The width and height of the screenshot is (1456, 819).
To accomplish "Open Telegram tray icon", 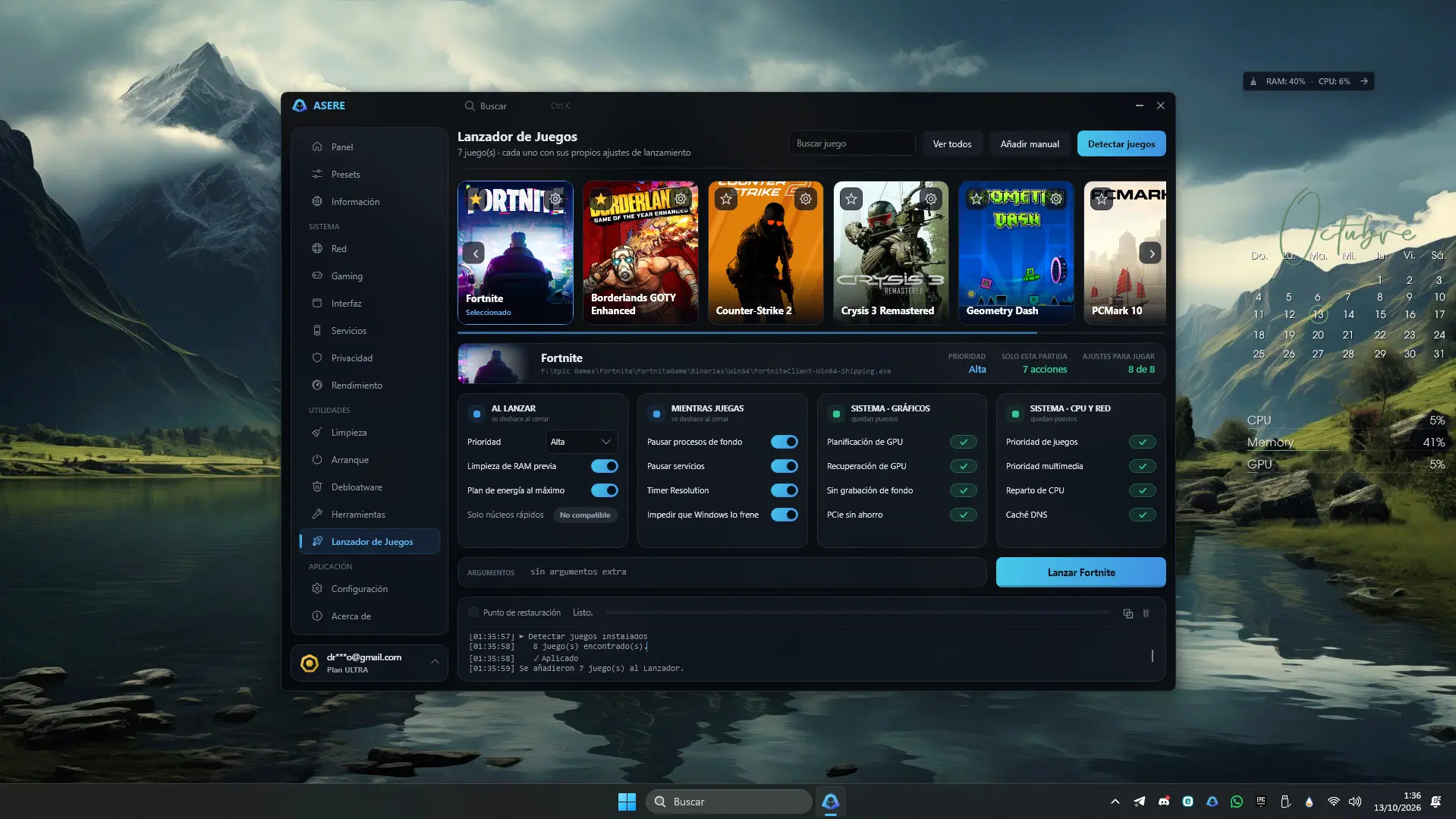I will pos(1140,802).
